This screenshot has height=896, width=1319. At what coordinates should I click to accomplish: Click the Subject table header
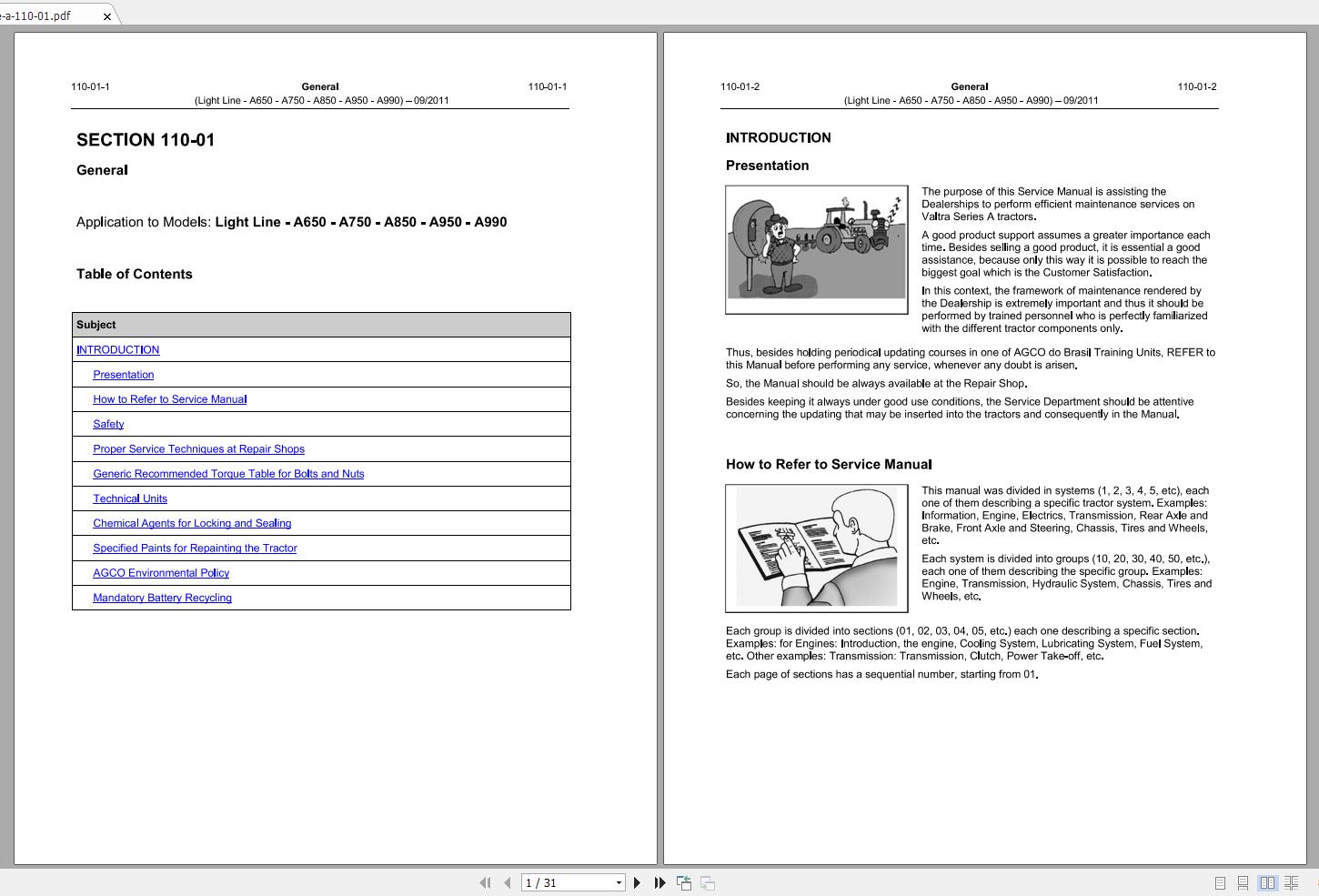pyautogui.click(x=321, y=325)
